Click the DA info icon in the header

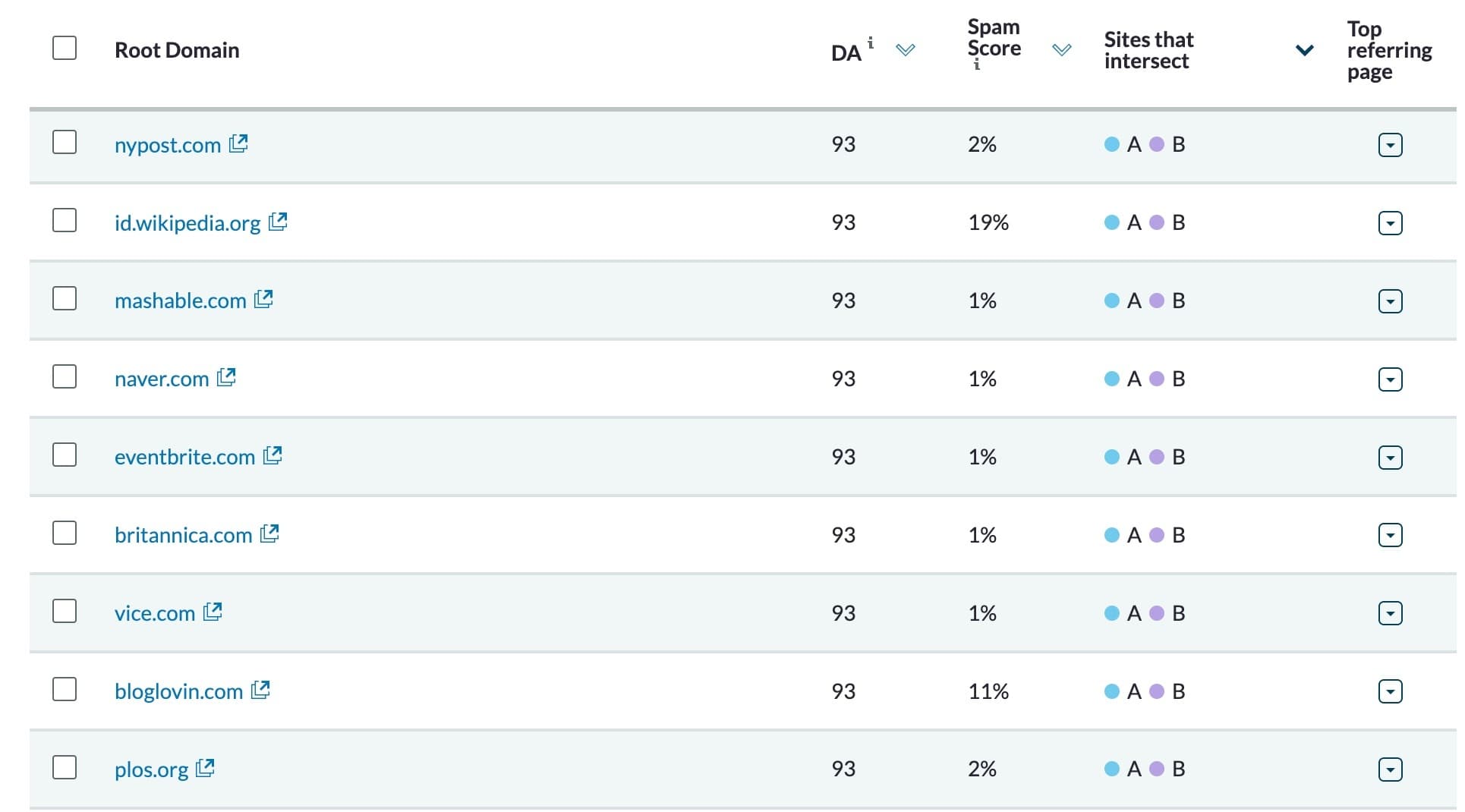pos(871,43)
